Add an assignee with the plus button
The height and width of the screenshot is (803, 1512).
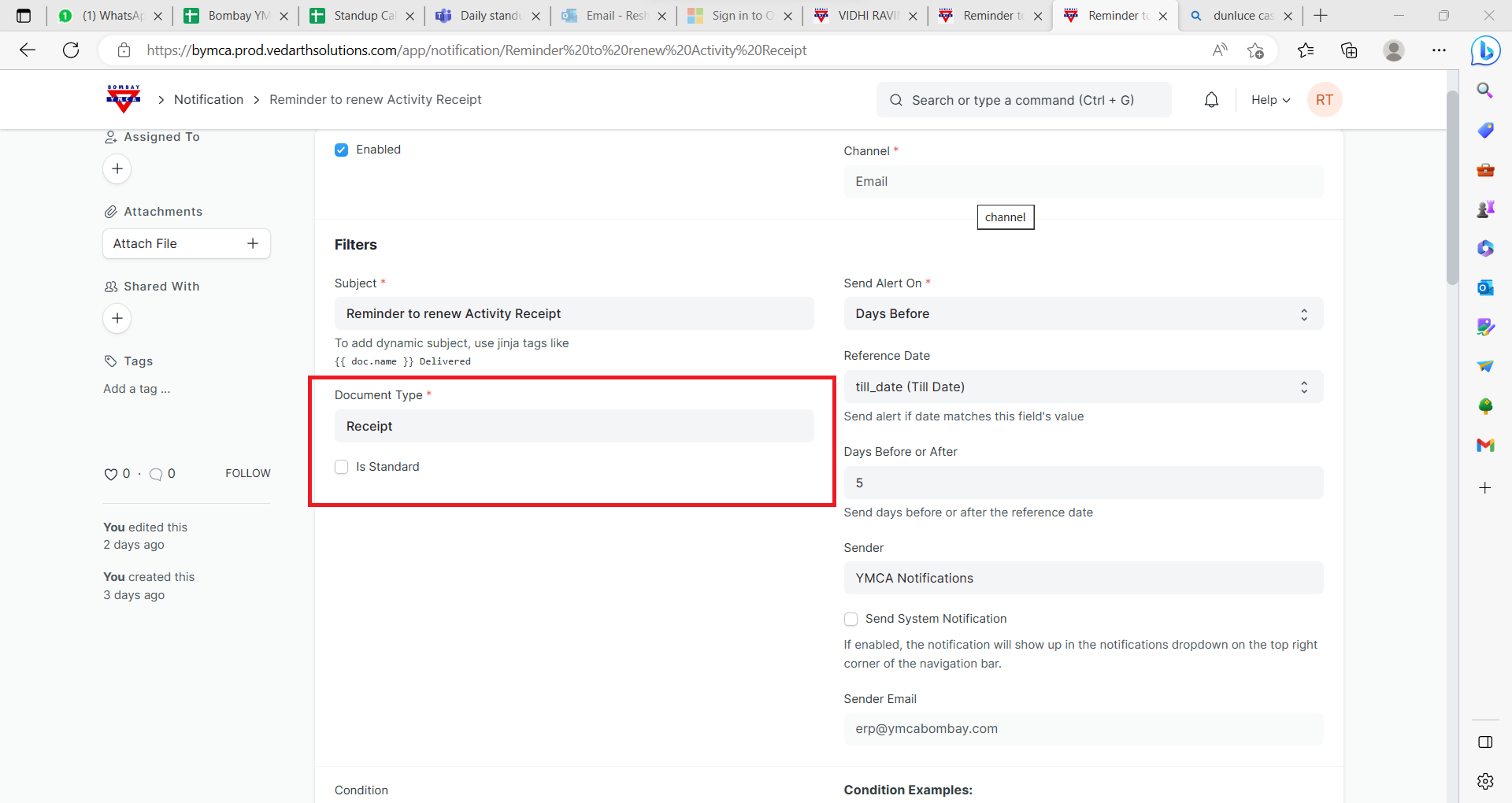coord(117,168)
